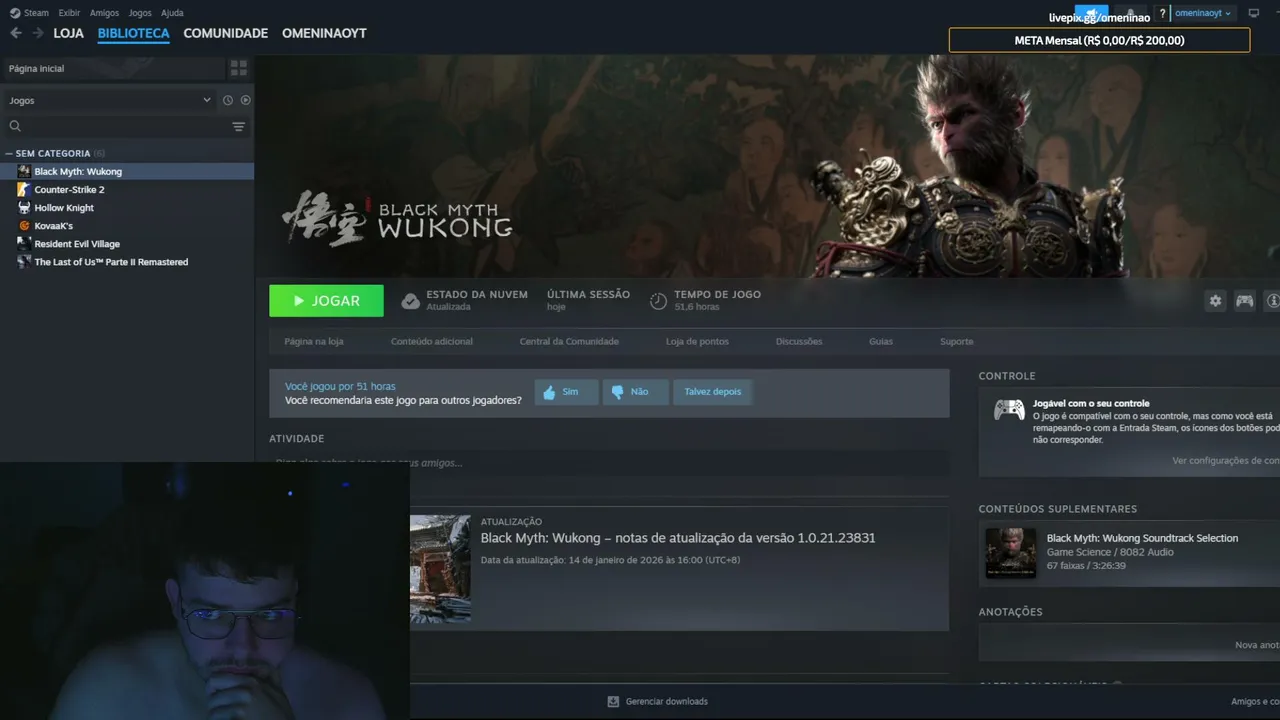
Task: Open the Exibir menu
Action: pyautogui.click(x=69, y=13)
